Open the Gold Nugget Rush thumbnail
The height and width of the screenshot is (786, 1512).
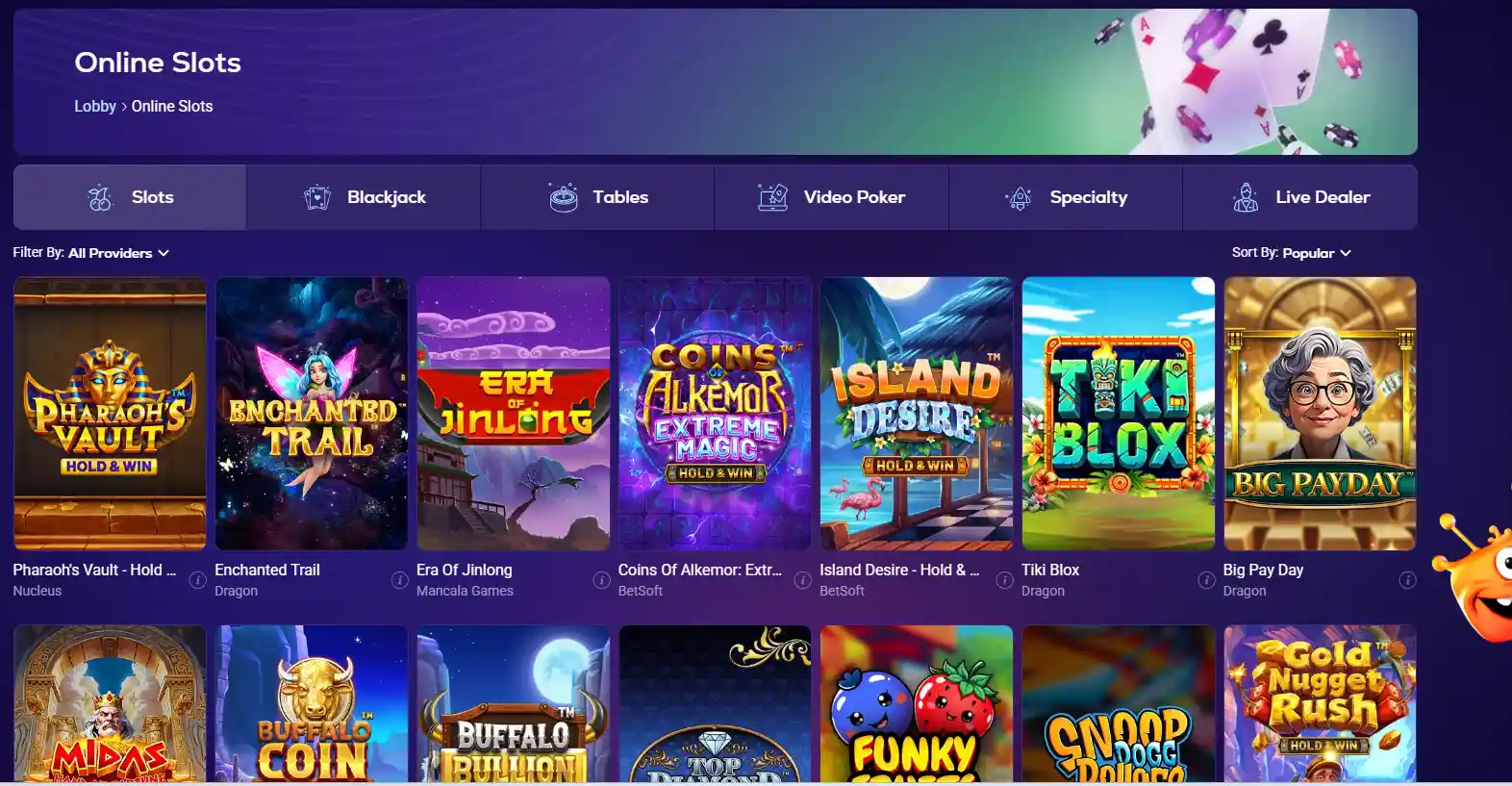[1320, 704]
